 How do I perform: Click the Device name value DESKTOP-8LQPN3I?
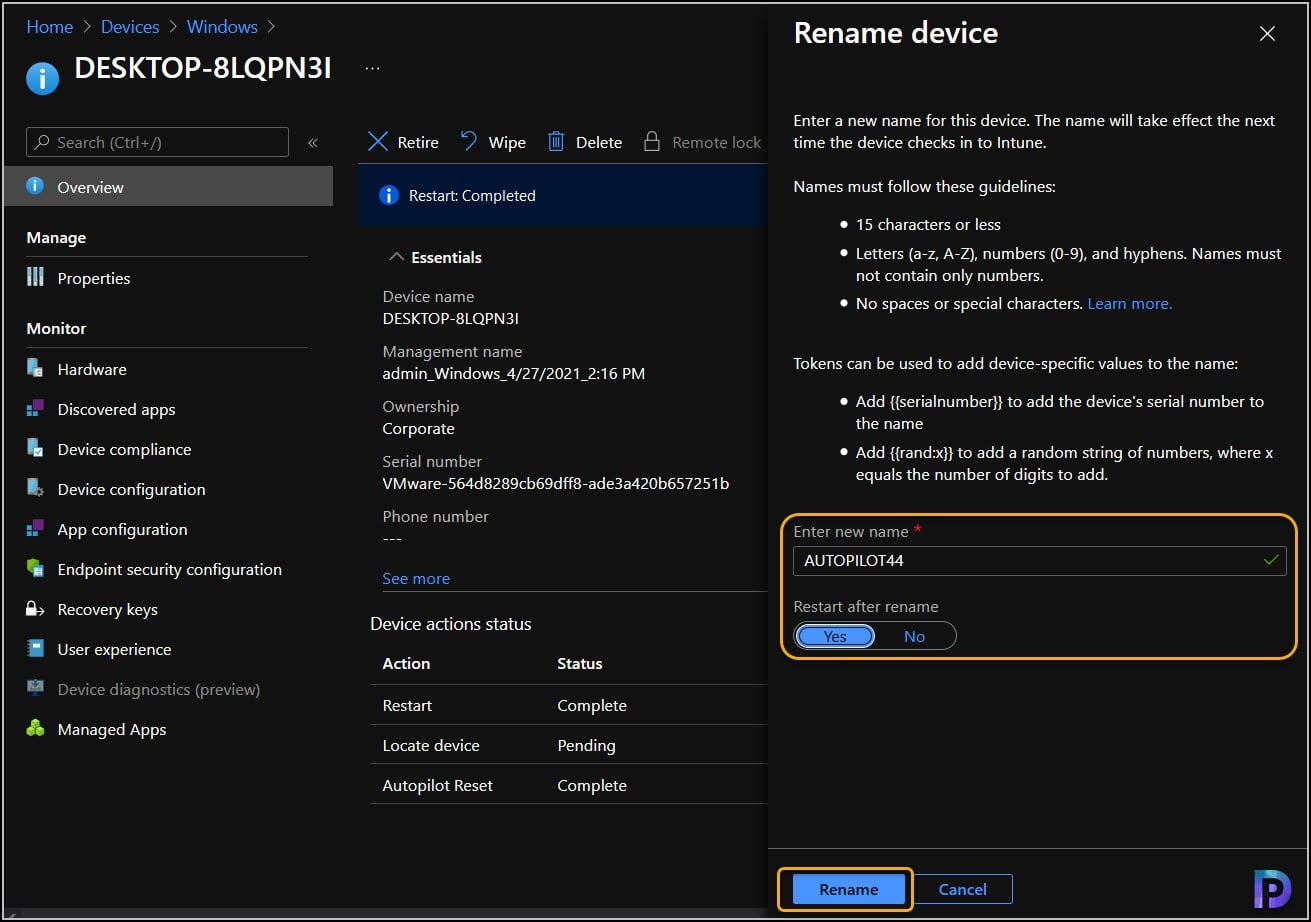pyautogui.click(x=450, y=318)
